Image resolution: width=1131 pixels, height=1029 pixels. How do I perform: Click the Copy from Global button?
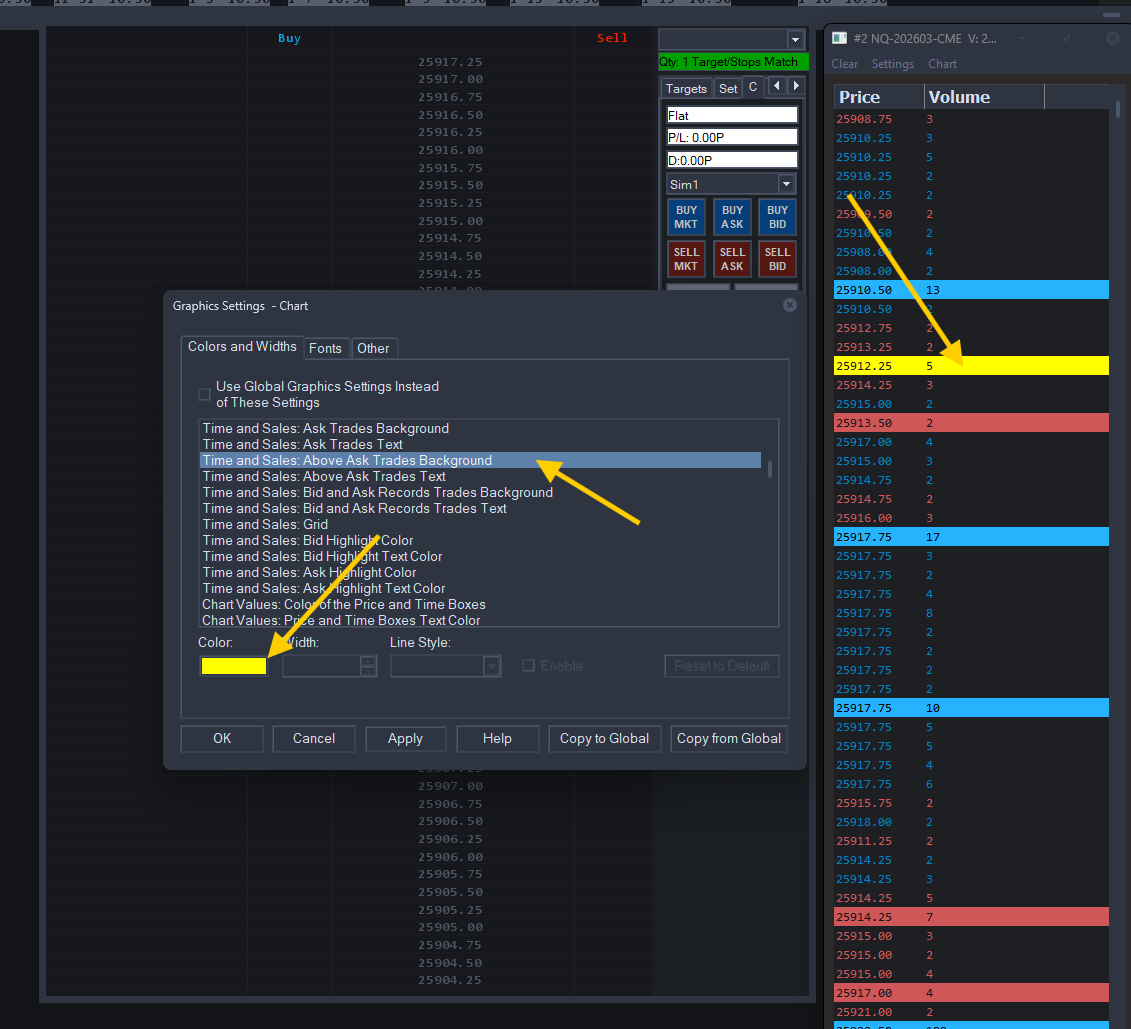(728, 739)
